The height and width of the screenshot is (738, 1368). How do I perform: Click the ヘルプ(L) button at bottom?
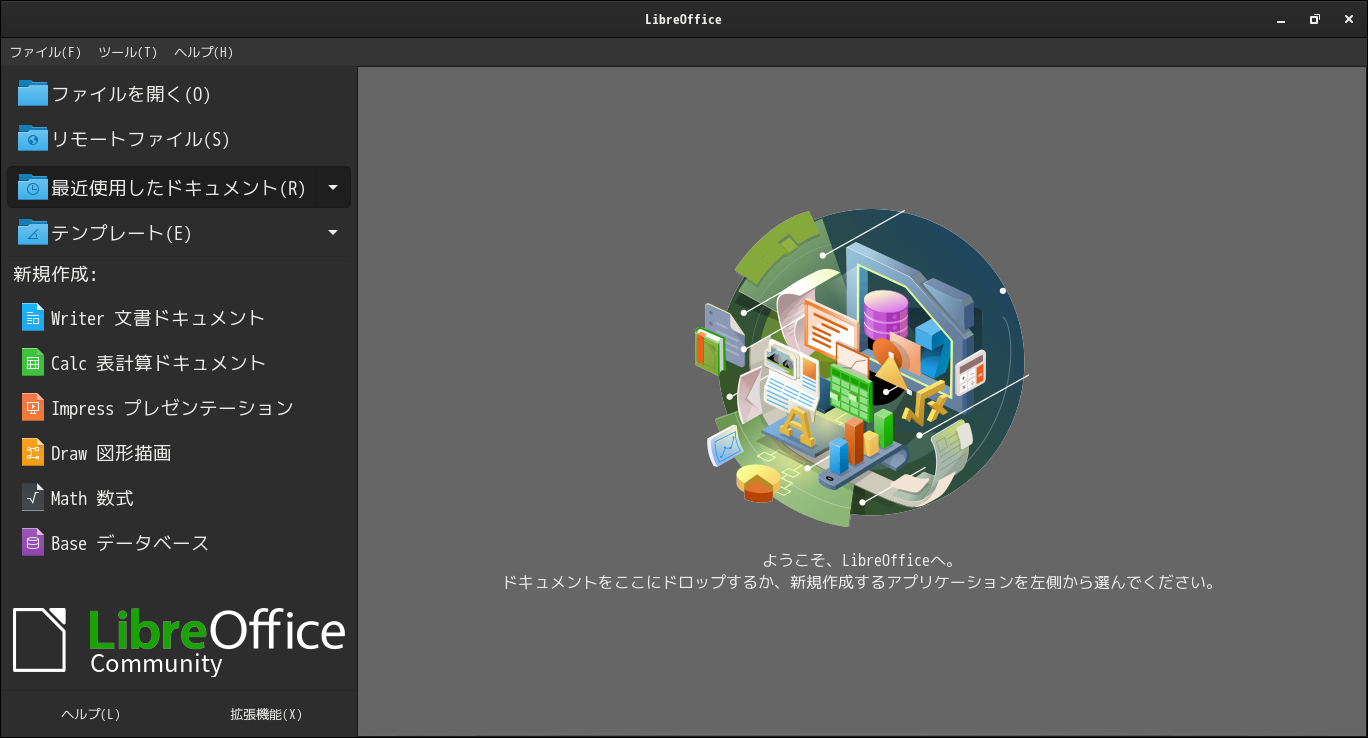point(91,714)
